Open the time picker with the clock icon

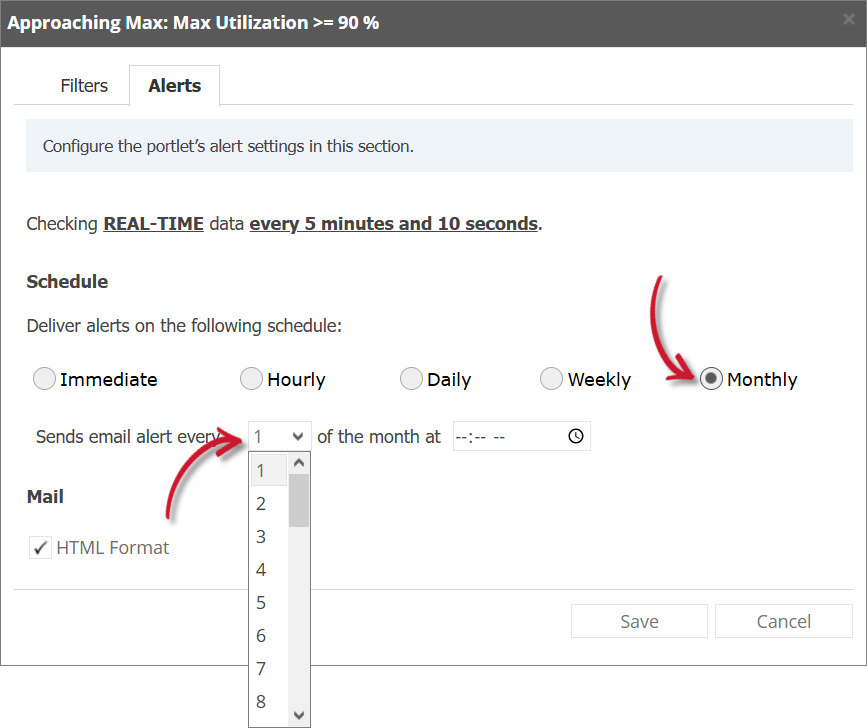pos(574,436)
